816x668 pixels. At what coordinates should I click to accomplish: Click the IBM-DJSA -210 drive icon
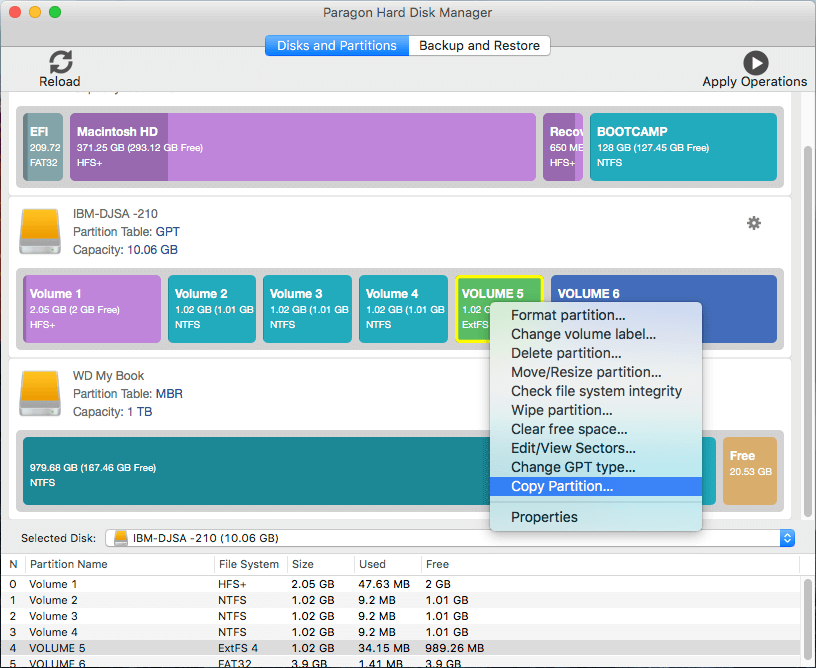point(39,231)
